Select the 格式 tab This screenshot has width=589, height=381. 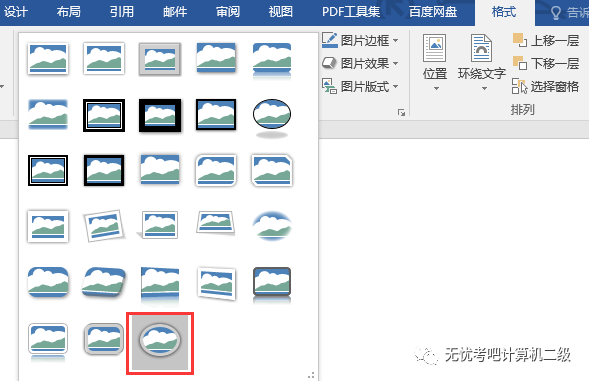tap(504, 12)
